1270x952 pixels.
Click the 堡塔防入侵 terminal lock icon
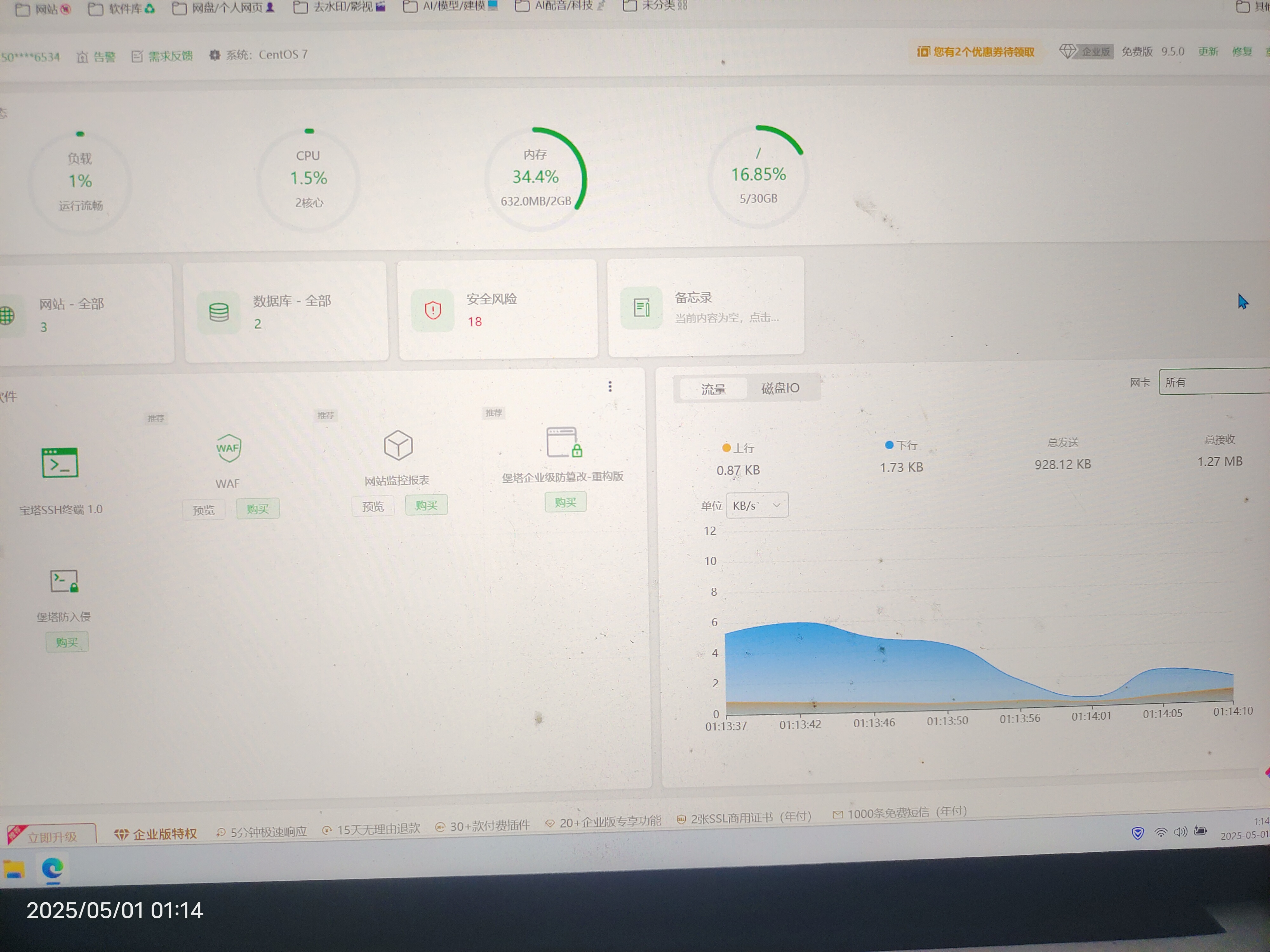point(64,581)
